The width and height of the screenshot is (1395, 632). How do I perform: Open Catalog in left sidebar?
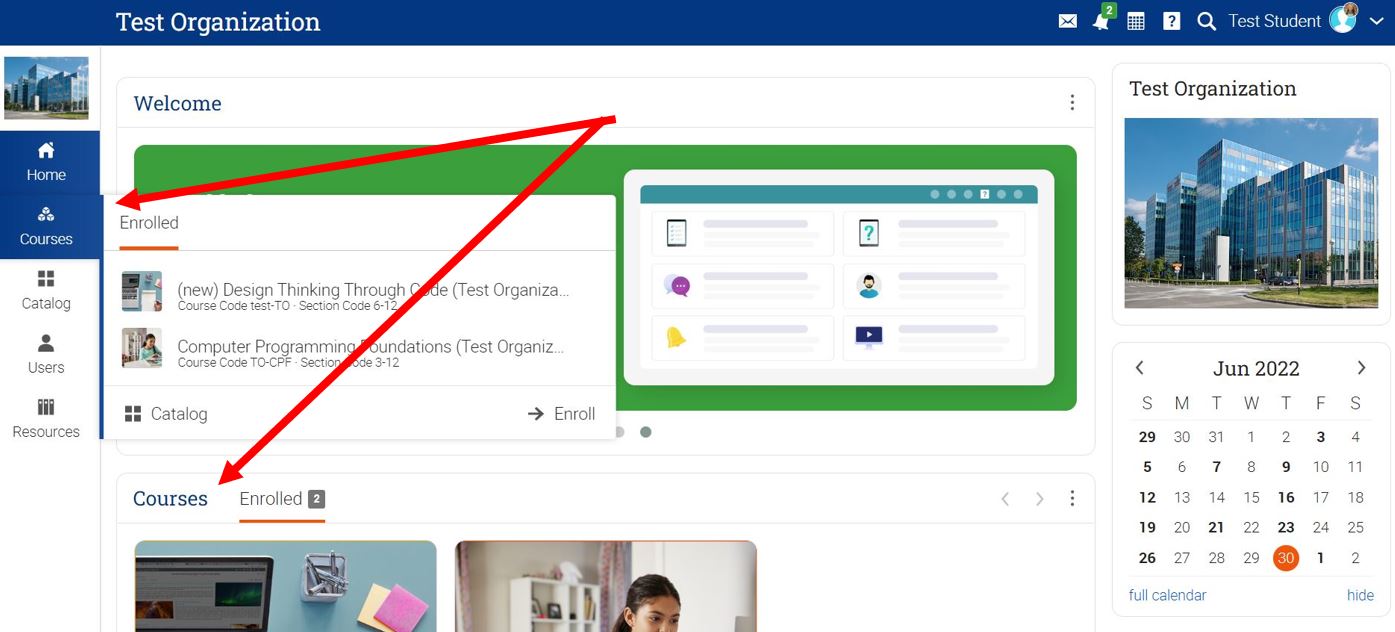pyautogui.click(x=46, y=290)
